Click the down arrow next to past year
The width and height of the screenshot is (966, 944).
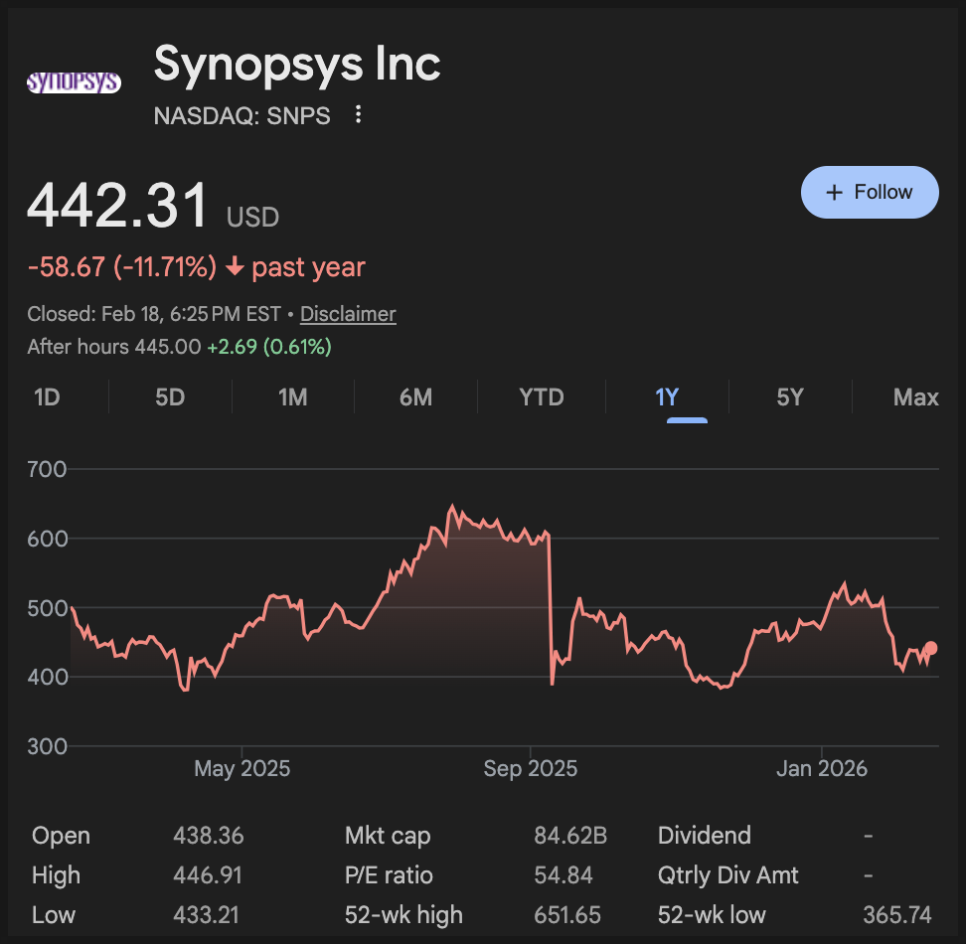tap(234, 268)
